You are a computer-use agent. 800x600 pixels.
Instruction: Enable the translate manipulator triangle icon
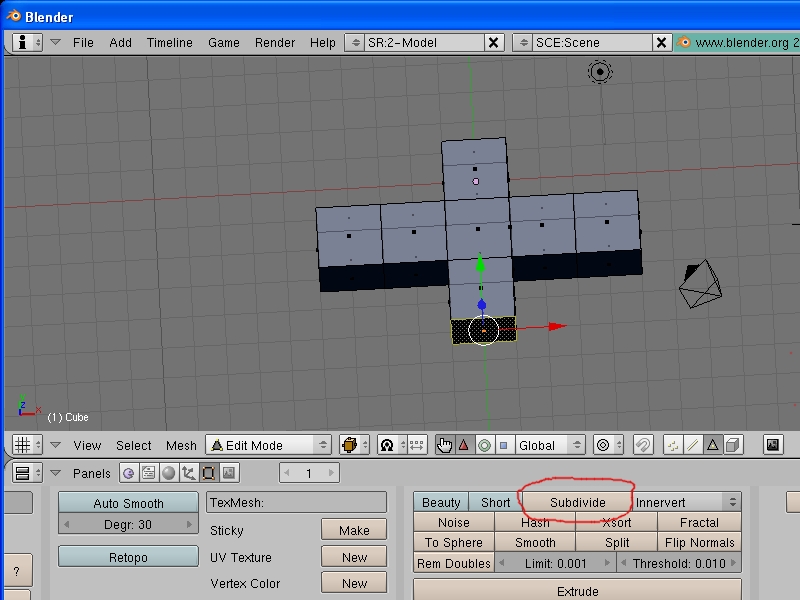pos(464,445)
